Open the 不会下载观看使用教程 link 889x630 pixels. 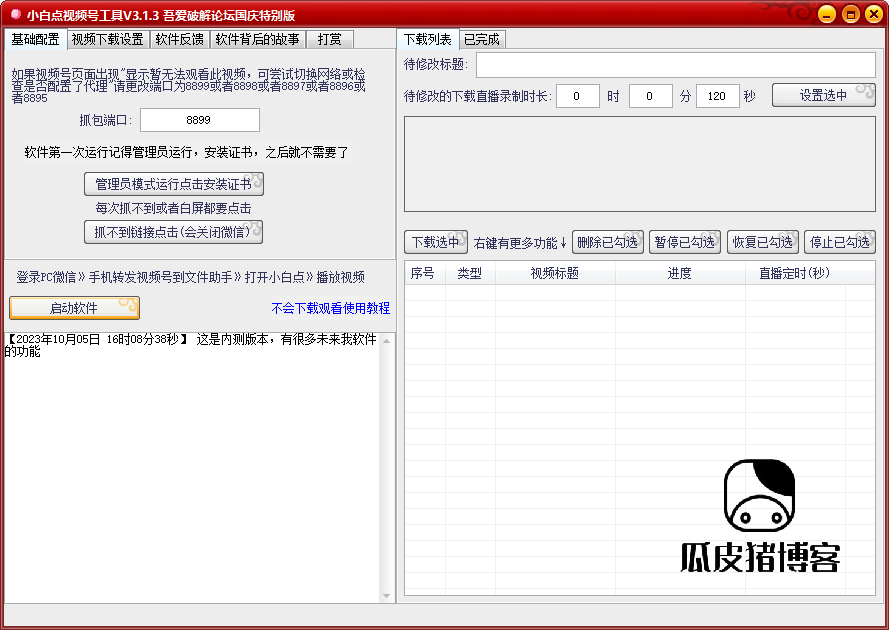coord(330,308)
